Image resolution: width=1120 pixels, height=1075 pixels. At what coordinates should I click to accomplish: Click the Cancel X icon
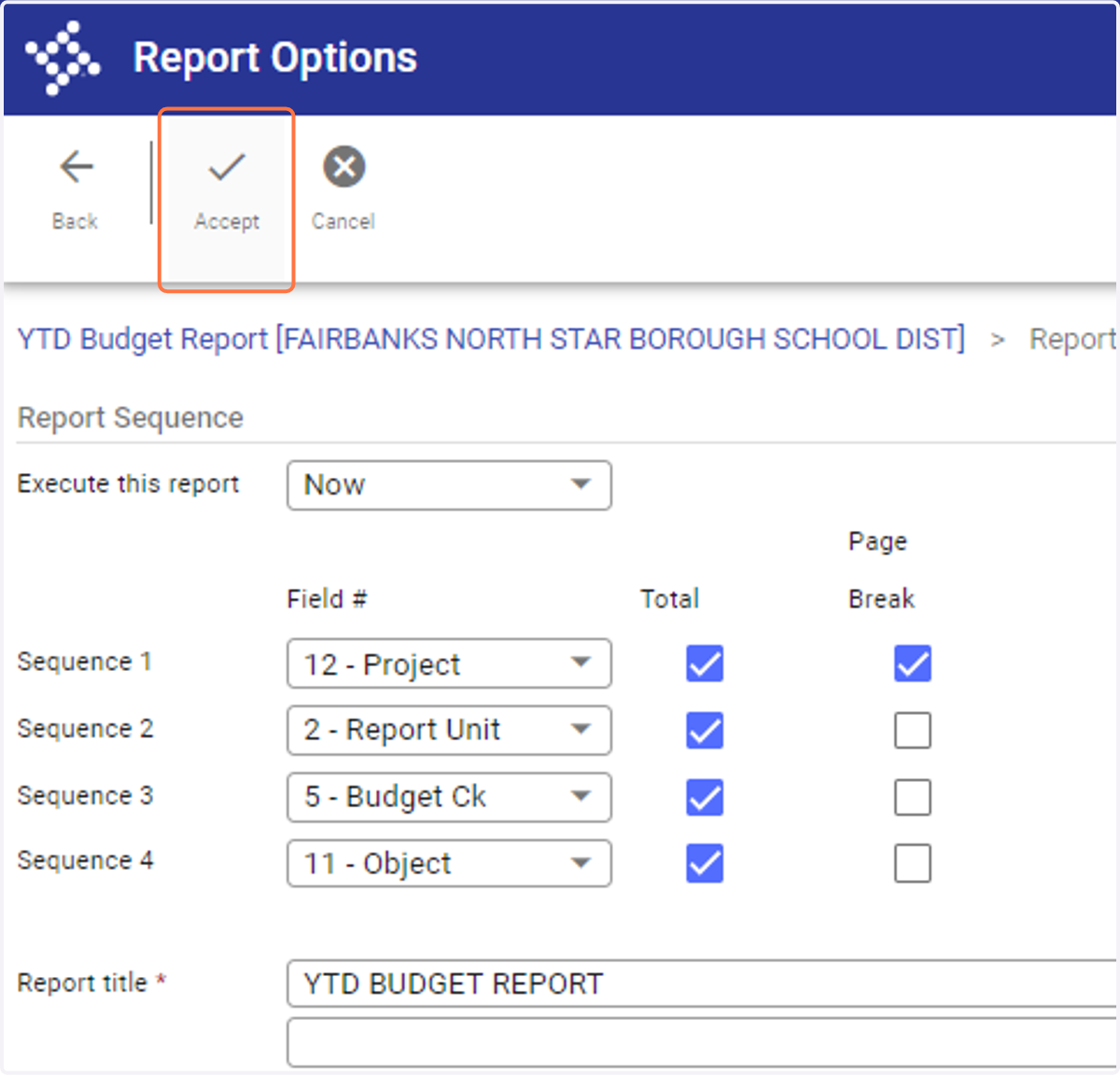[344, 168]
